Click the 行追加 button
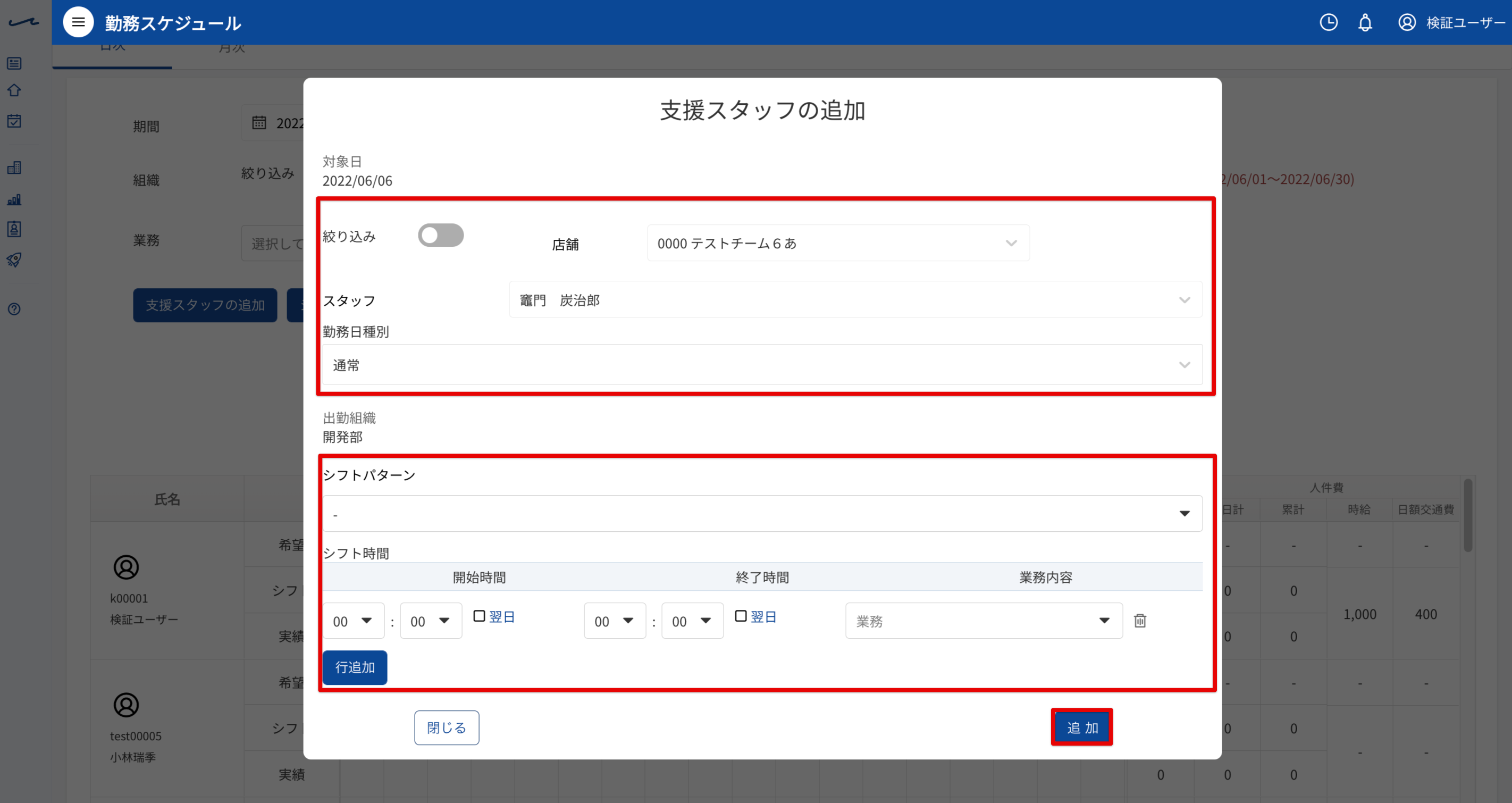The width and height of the screenshot is (1512, 803). coord(355,667)
